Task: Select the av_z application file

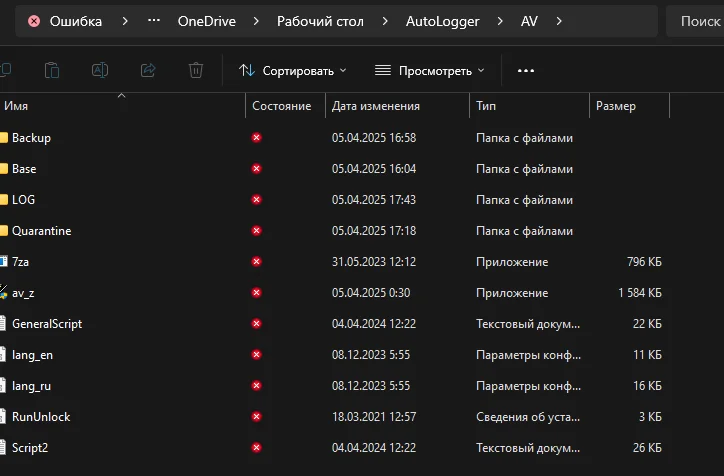Action: pyautogui.click(x=335, y=292)
